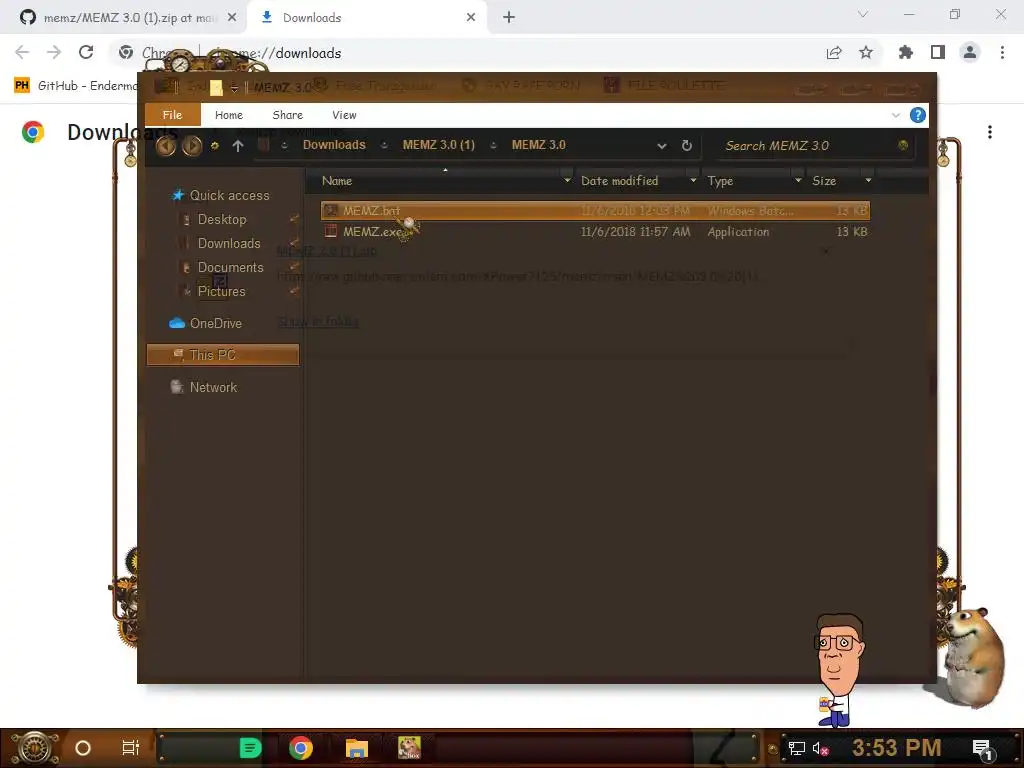Select MEMZ 3.0 (1) in the breadcrumb
The width and height of the screenshot is (1024, 768).
tap(438, 145)
